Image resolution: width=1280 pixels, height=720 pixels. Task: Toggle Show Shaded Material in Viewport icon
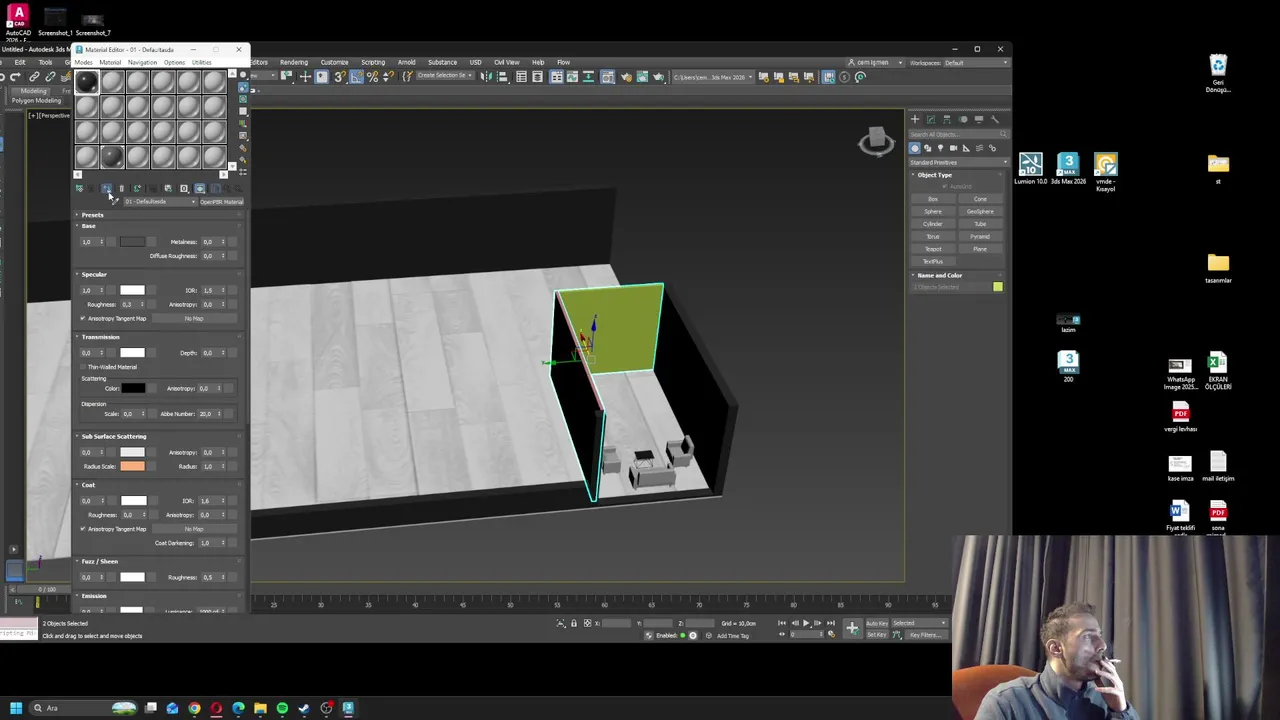pos(199,188)
